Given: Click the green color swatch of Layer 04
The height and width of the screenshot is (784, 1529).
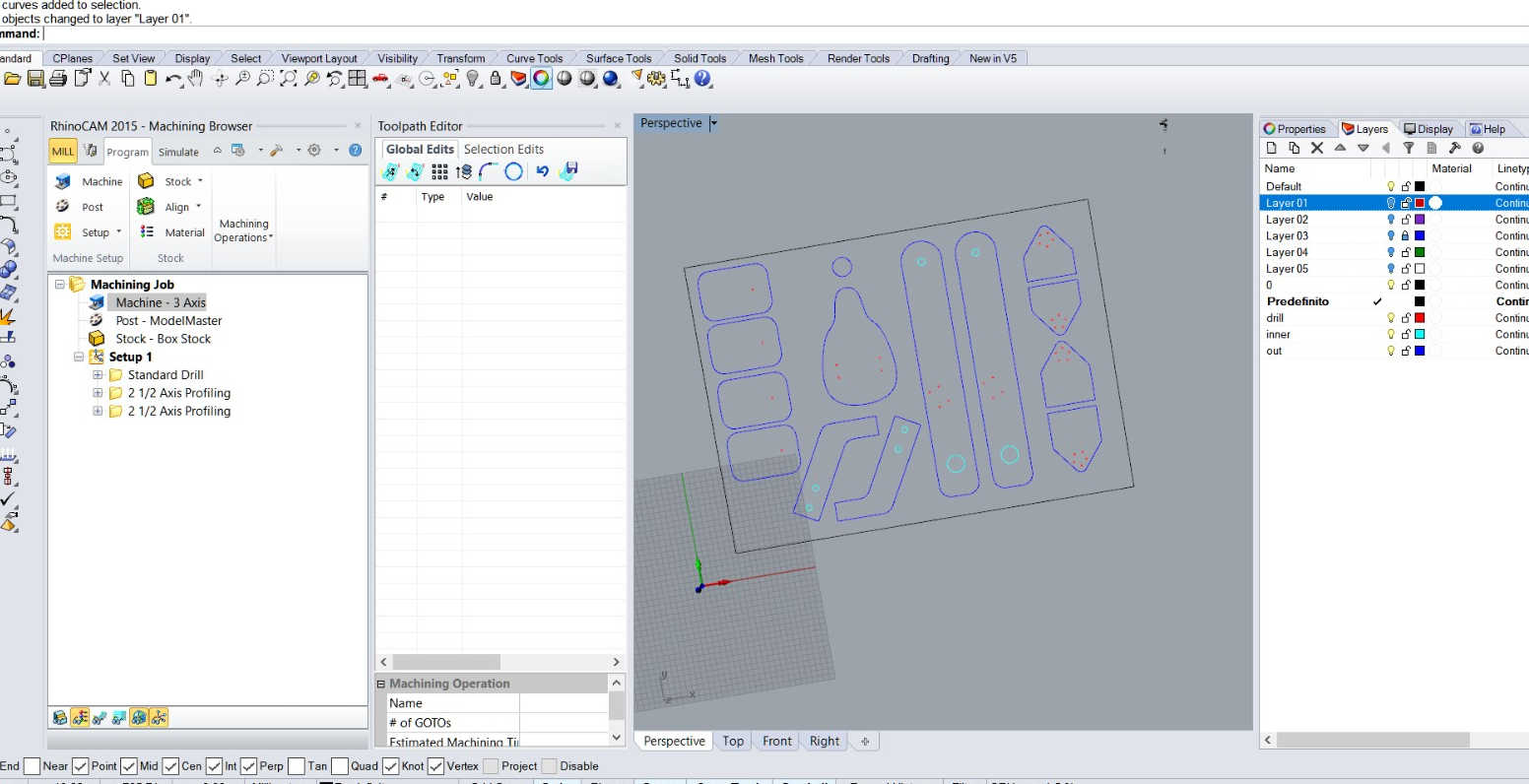Looking at the screenshot, I should tap(1420, 252).
